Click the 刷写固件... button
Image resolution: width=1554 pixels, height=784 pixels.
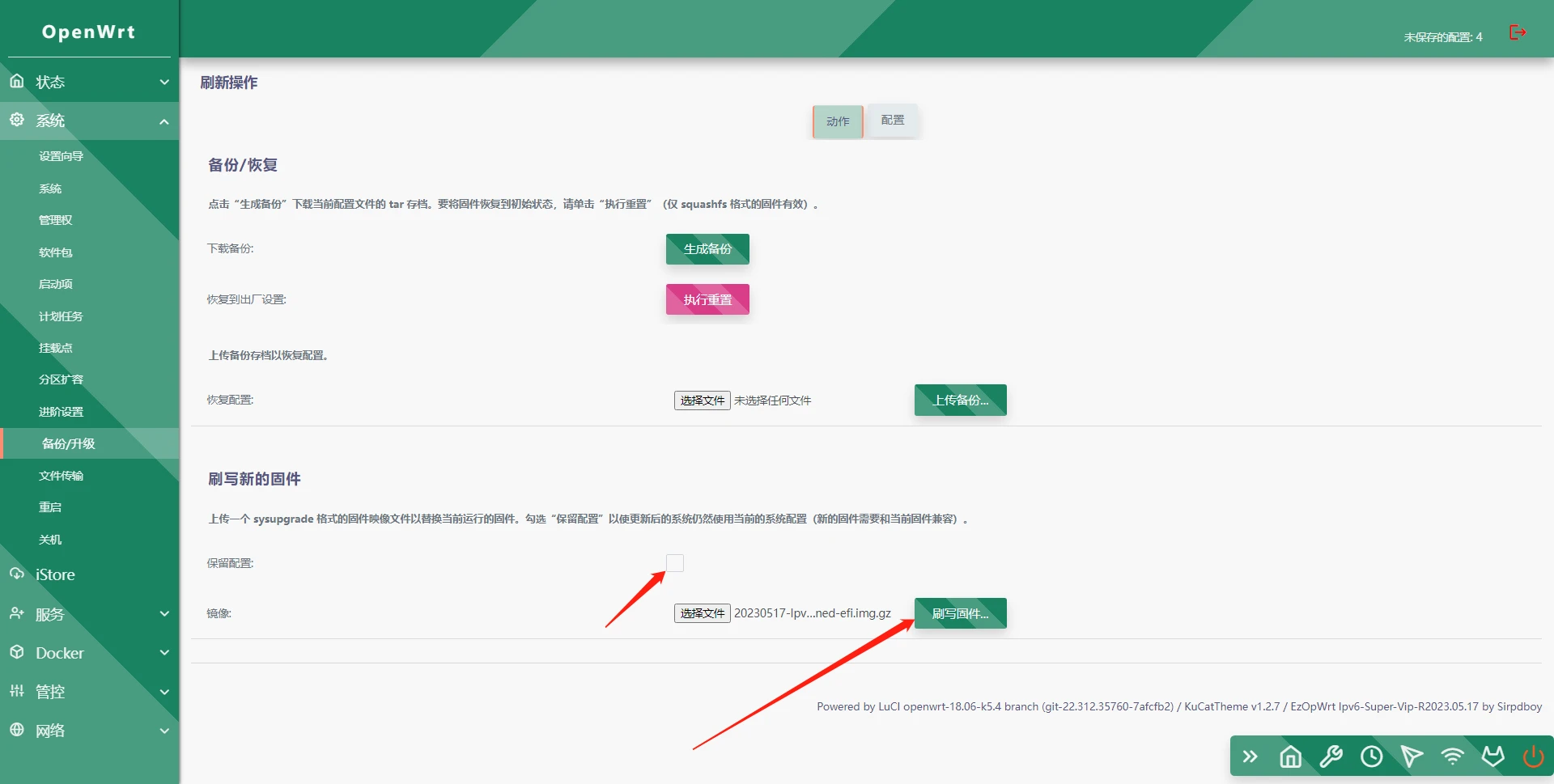(961, 613)
